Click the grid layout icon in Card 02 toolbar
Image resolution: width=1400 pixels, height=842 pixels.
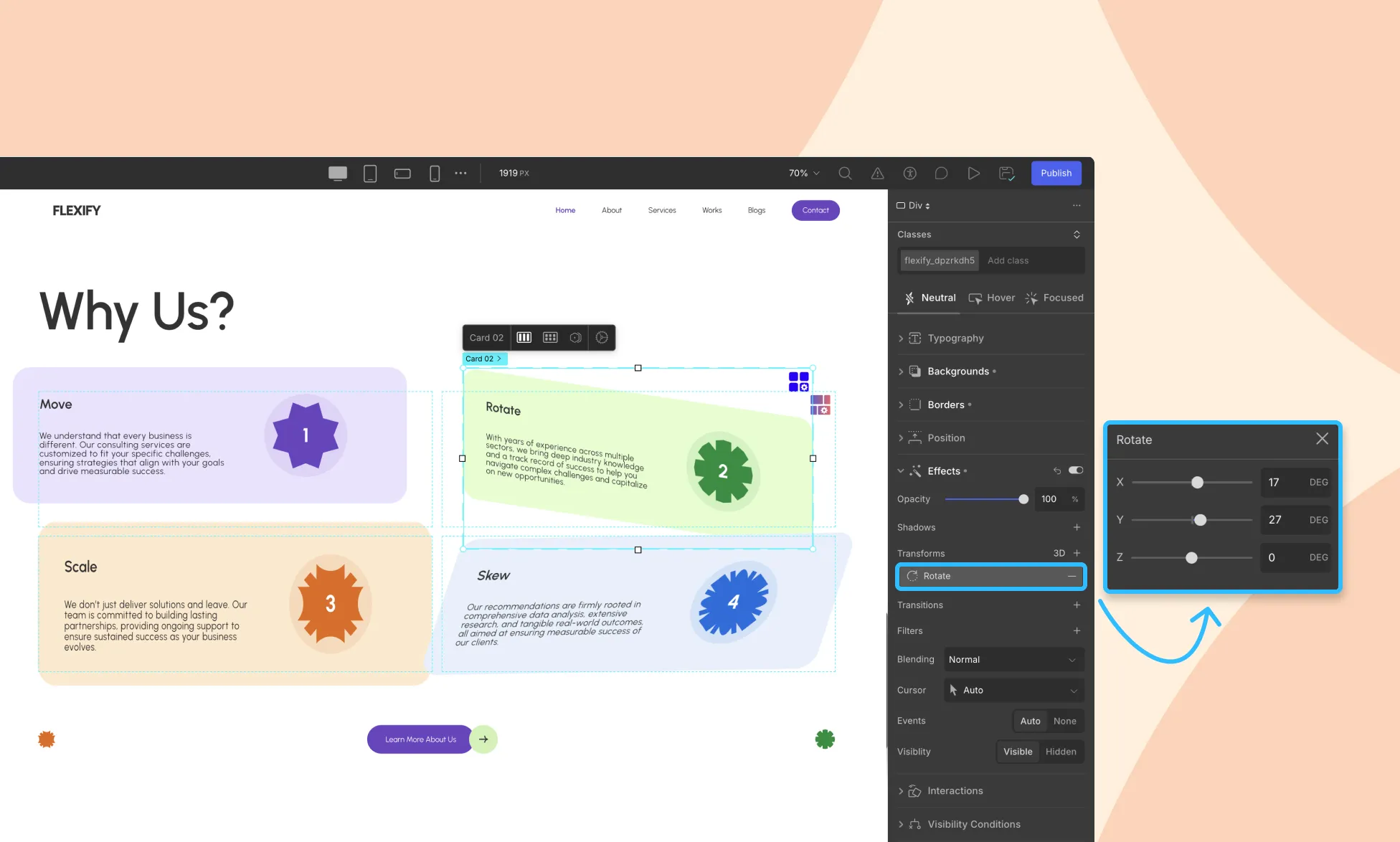pos(550,338)
